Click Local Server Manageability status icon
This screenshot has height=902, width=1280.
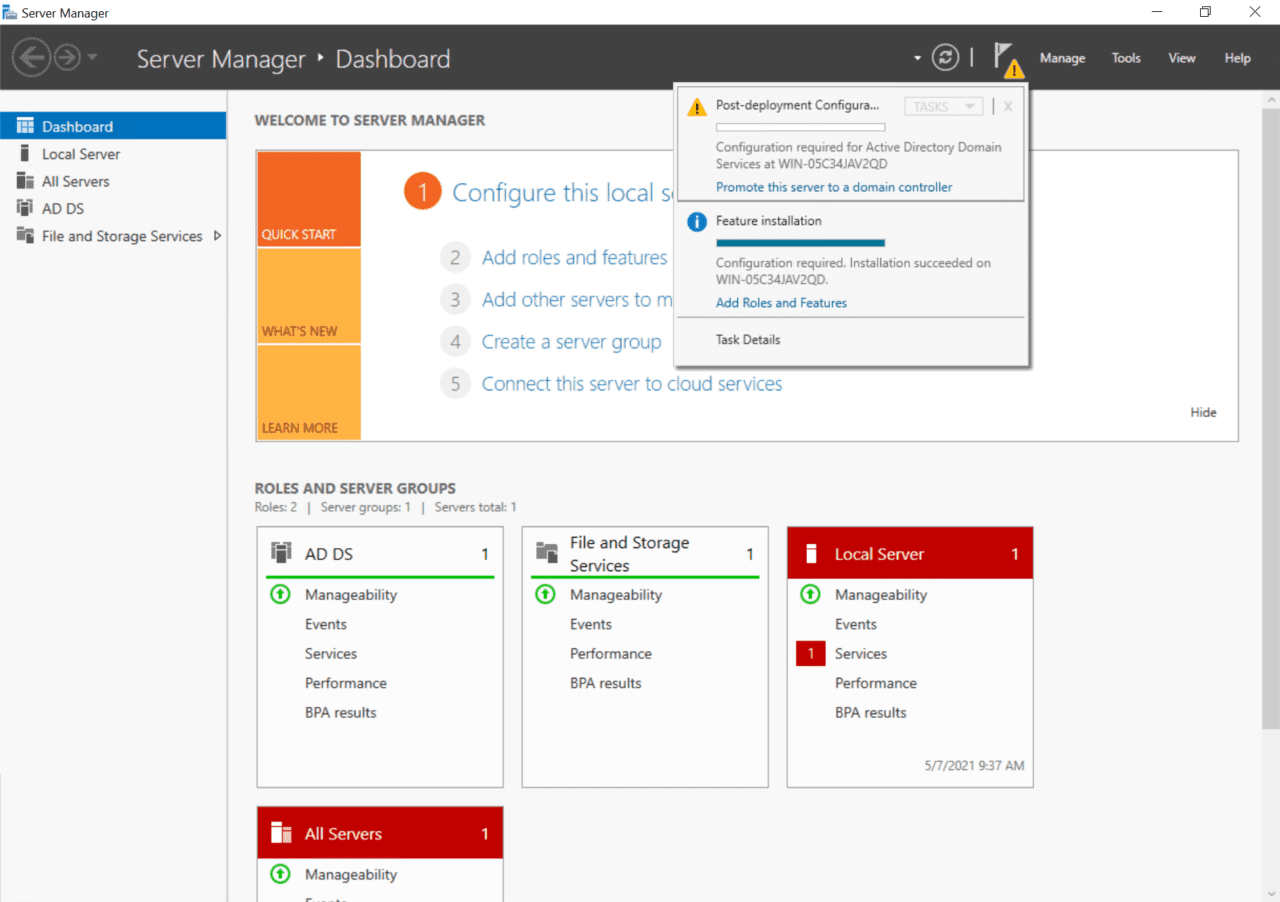810,594
